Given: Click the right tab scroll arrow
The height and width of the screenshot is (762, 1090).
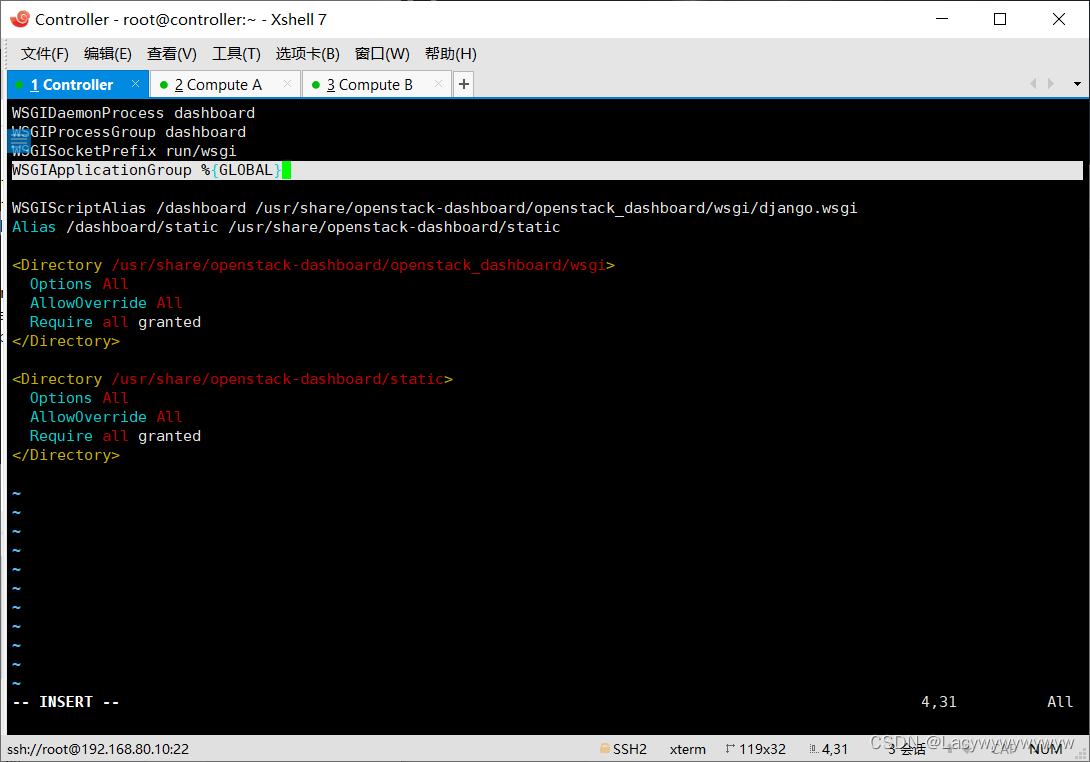Looking at the screenshot, I should click(x=1052, y=84).
